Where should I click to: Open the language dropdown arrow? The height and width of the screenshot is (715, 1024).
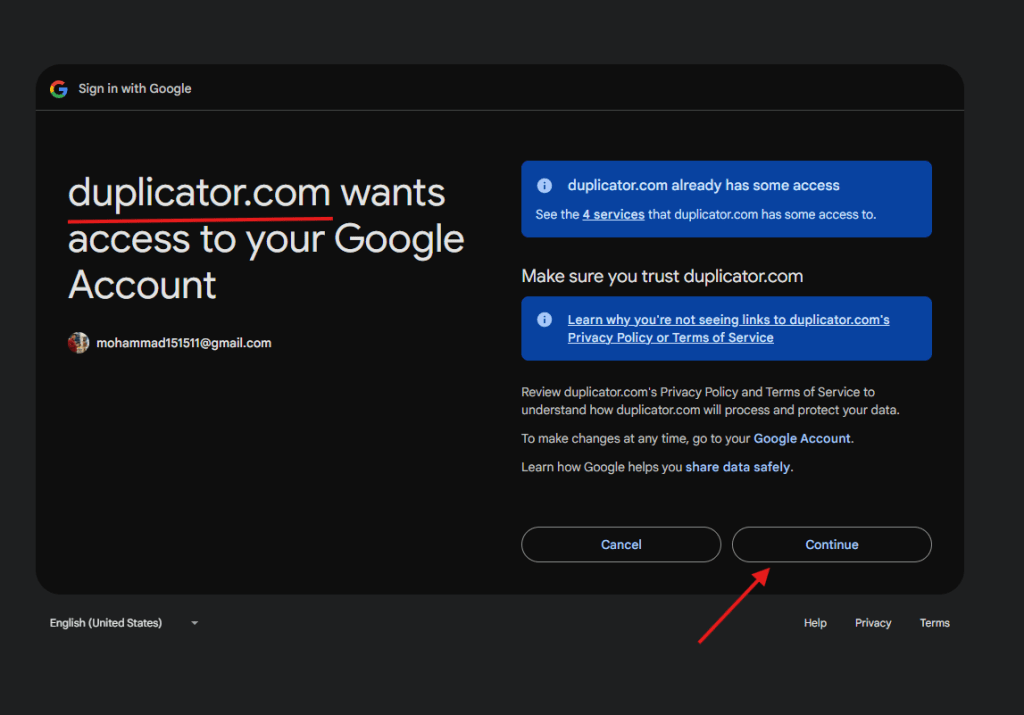195,623
